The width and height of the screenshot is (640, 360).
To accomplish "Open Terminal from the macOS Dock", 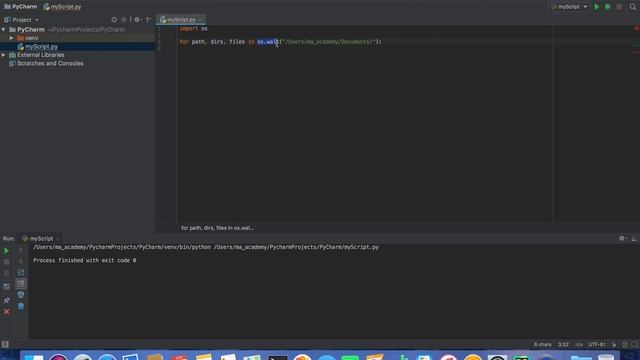I will (278, 357).
